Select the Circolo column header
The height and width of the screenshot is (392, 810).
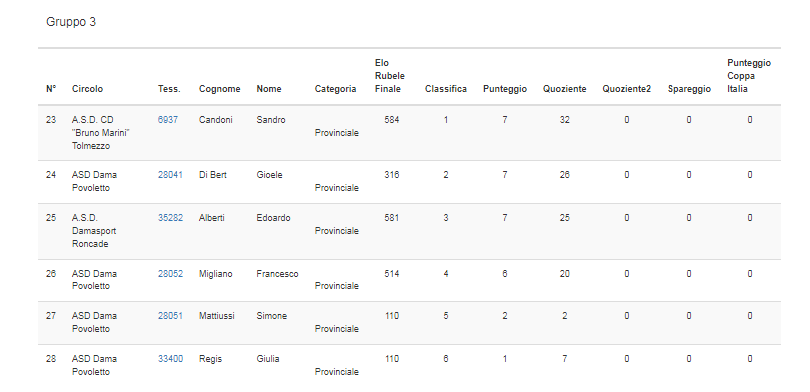point(87,89)
